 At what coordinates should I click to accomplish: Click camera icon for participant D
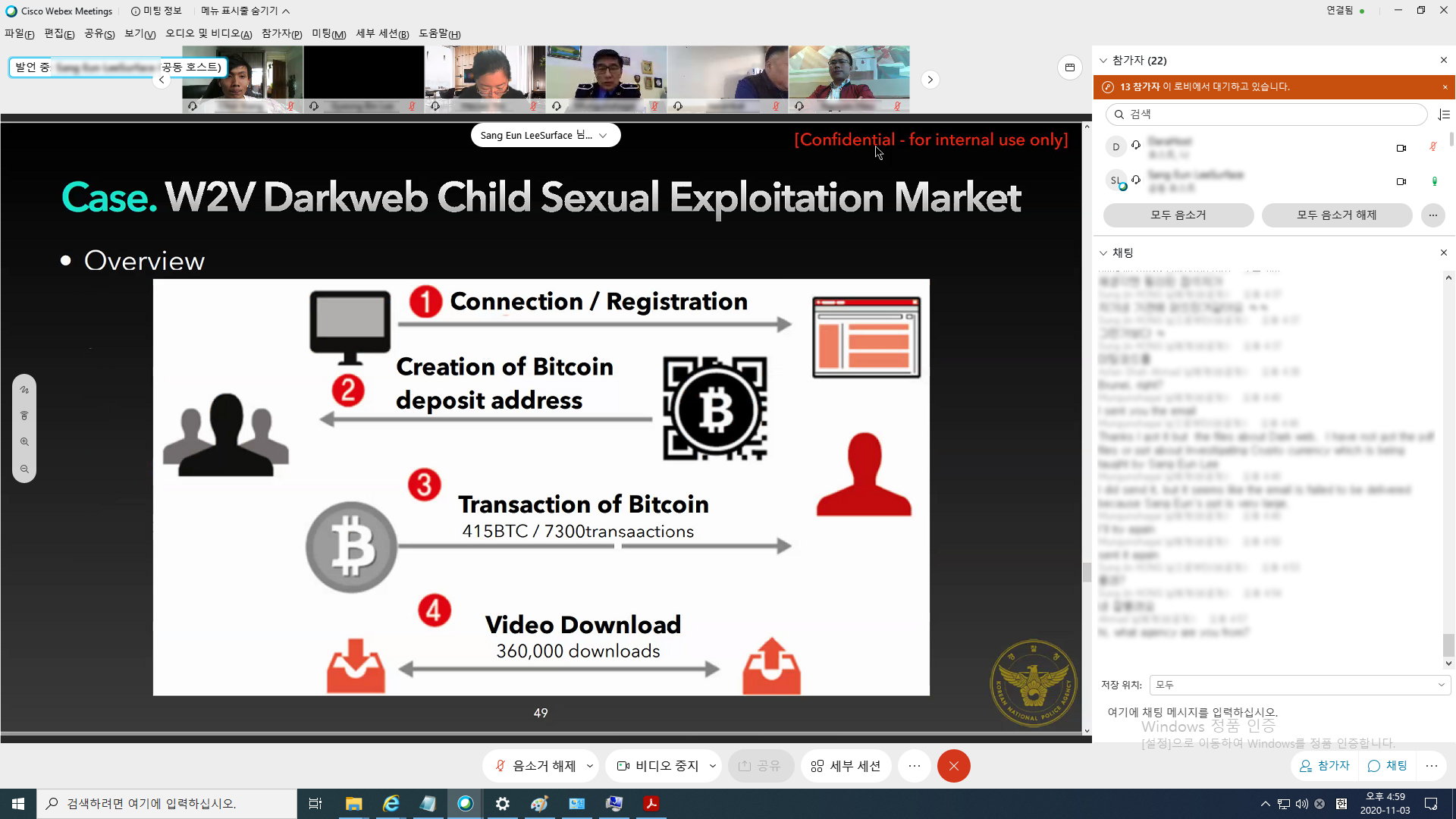[x=1401, y=148]
